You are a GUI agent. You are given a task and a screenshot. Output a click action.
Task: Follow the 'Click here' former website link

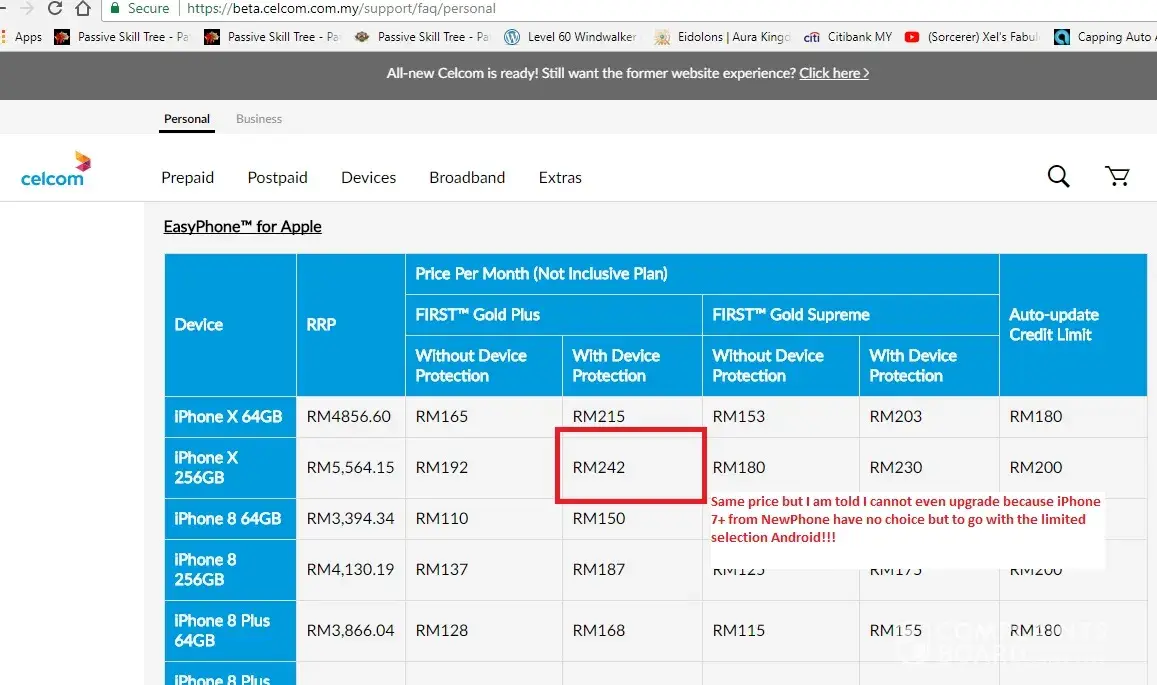coord(834,73)
